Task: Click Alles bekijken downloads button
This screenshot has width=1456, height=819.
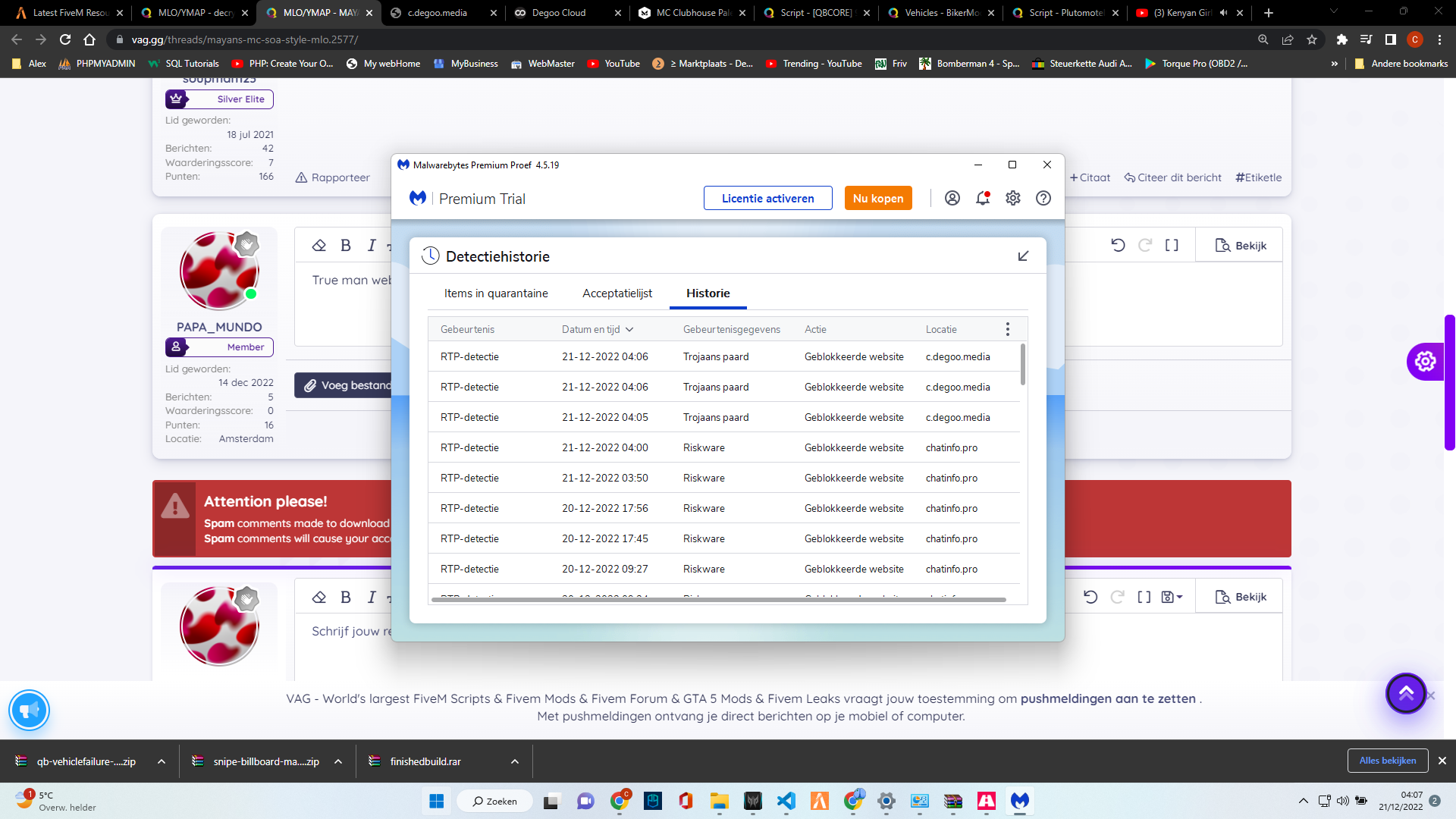Action: [1388, 761]
